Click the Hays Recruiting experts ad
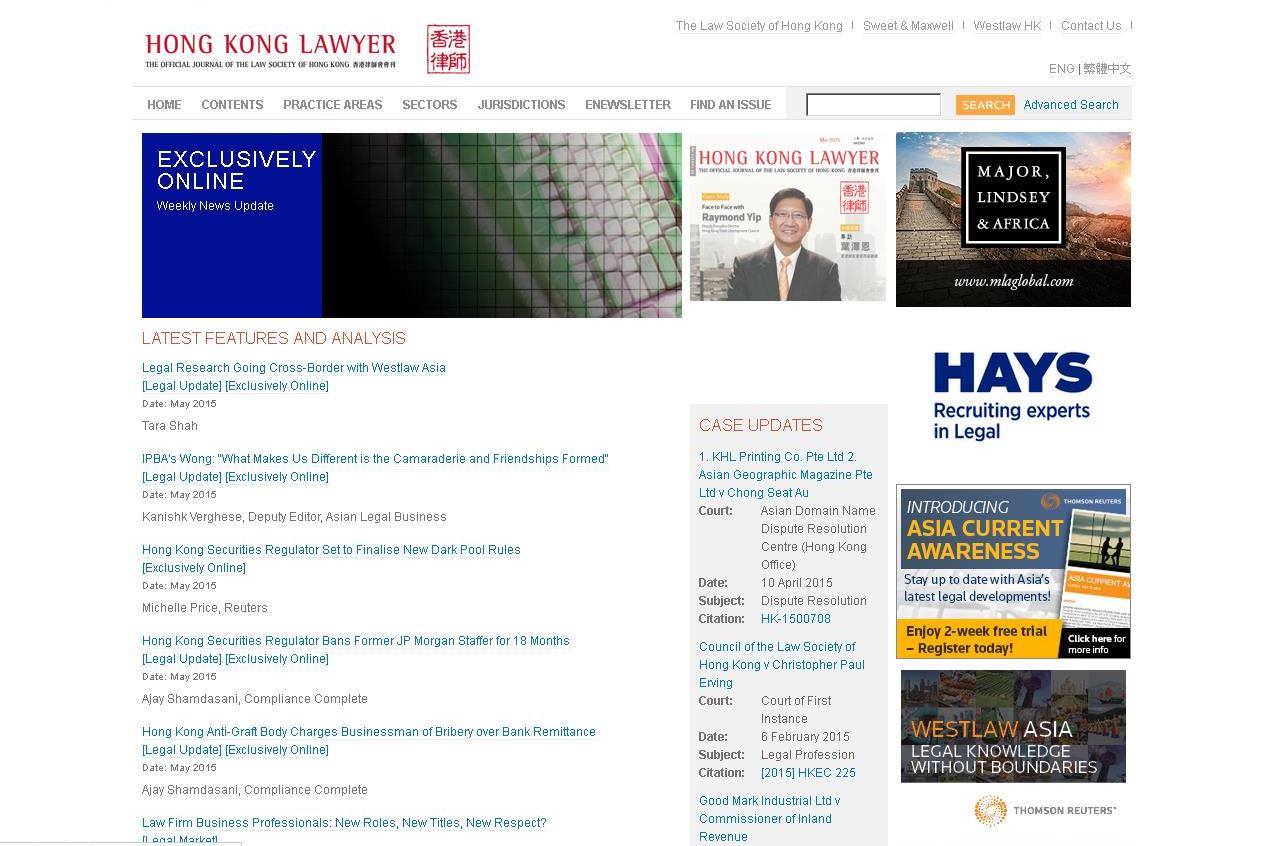 coord(1012,395)
